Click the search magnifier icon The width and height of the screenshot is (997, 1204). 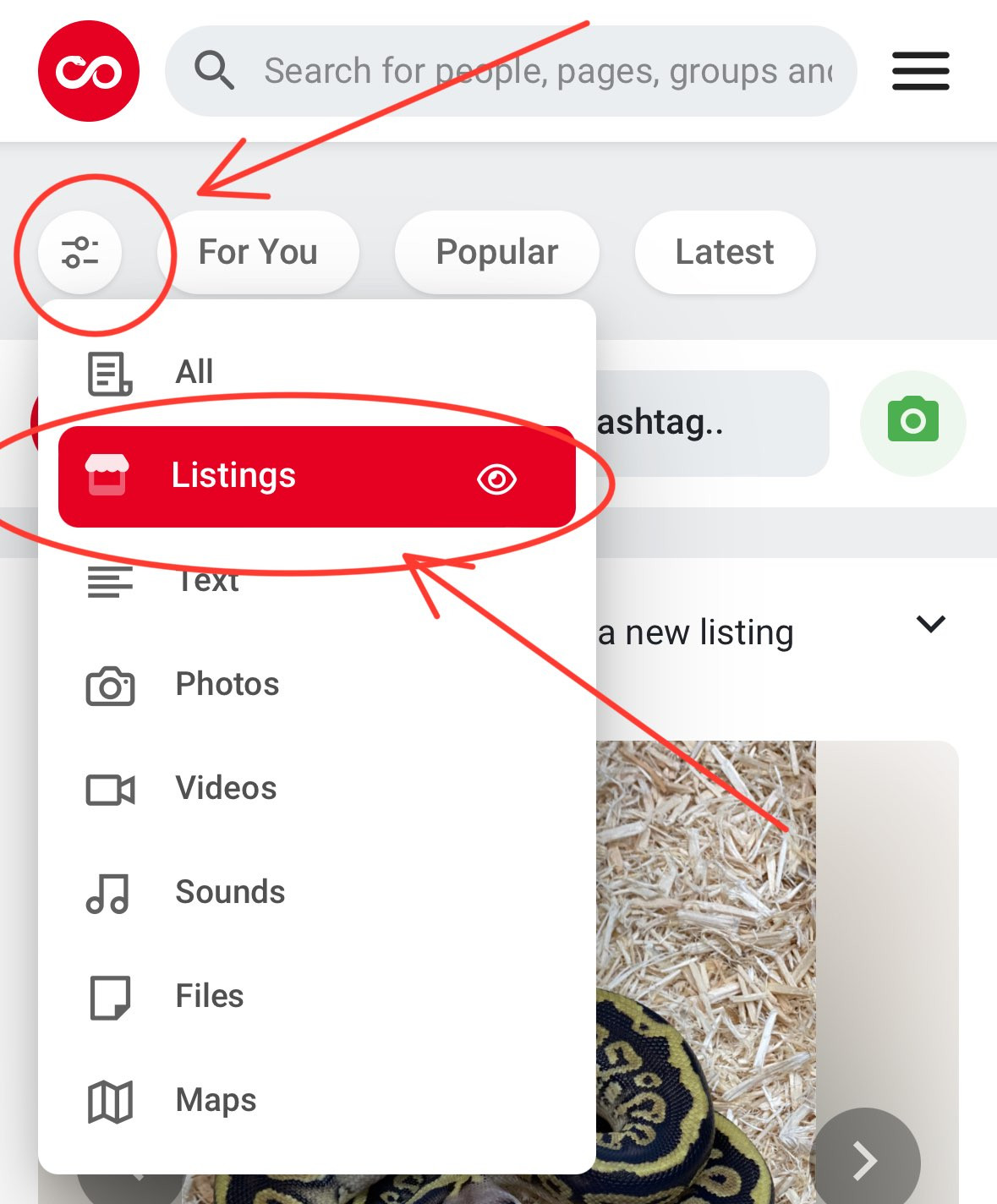214,70
